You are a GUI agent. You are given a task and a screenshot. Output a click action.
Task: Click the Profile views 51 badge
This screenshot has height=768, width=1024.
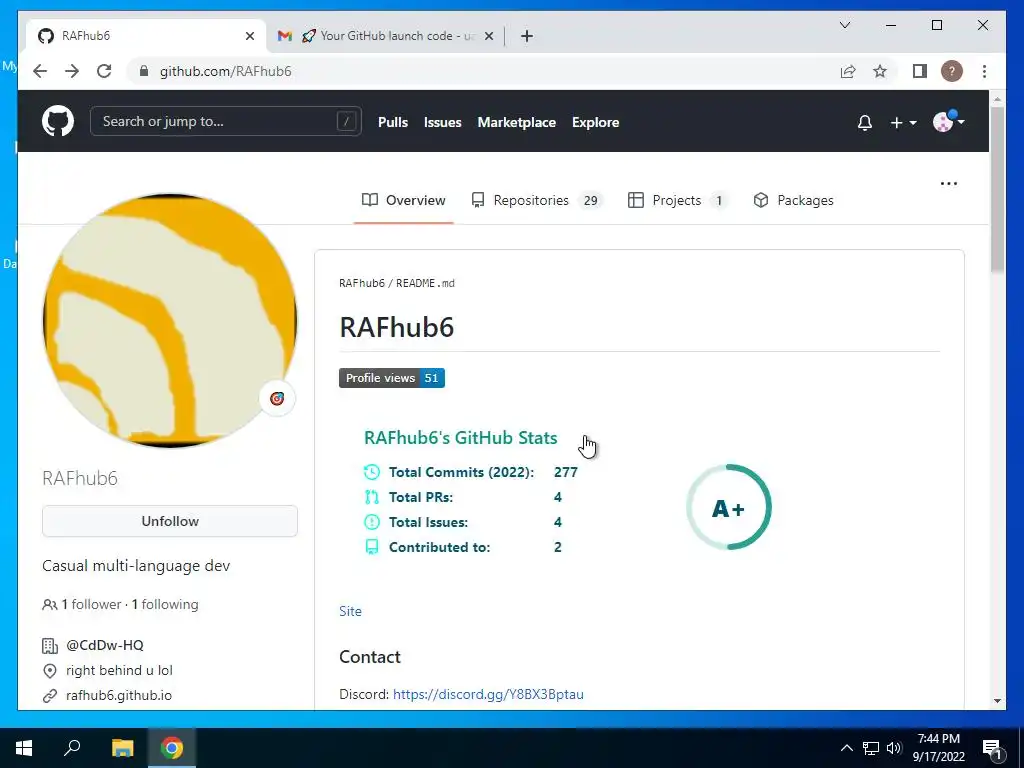tap(392, 378)
